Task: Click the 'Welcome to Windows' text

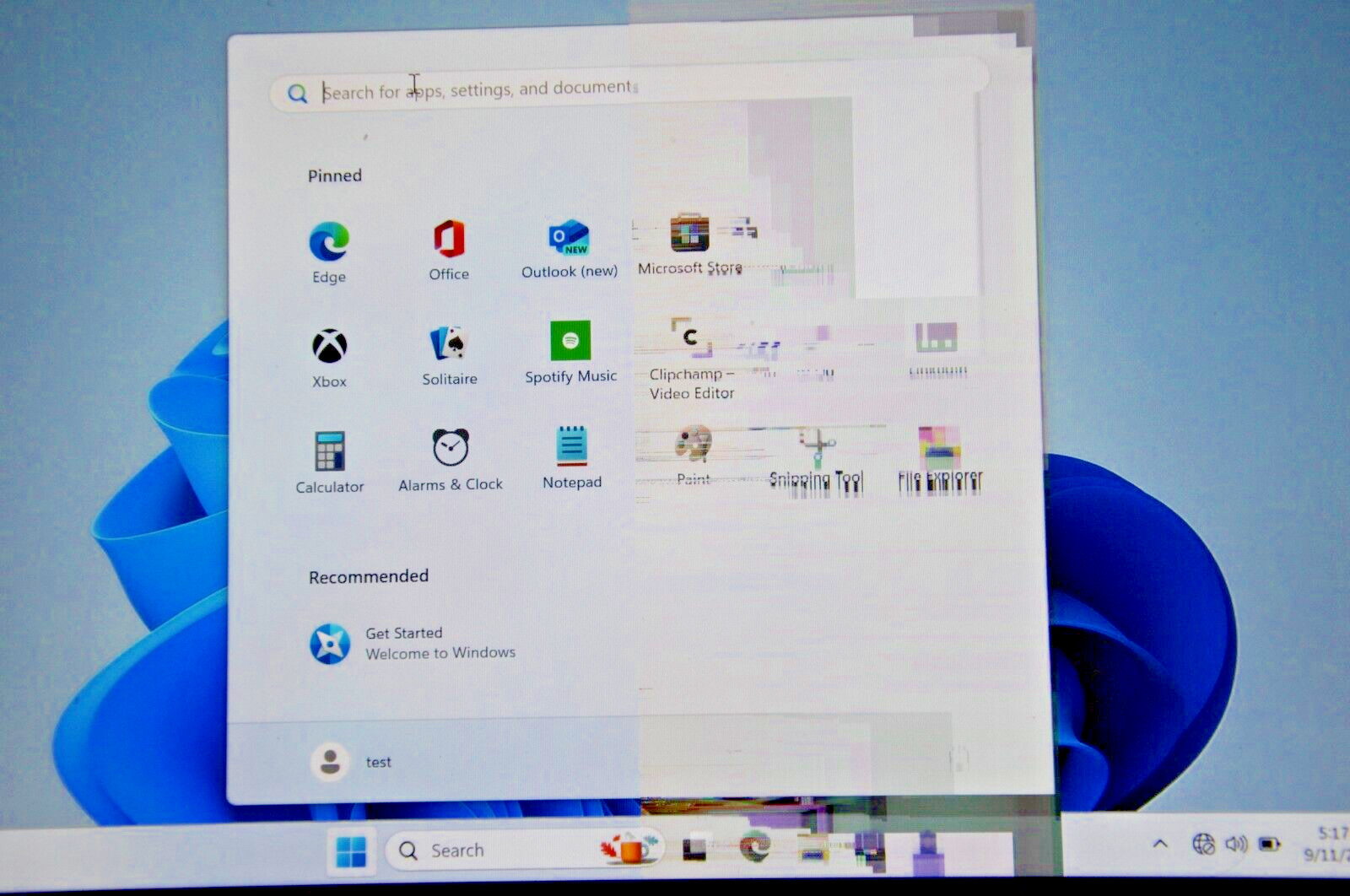Action: click(440, 653)
